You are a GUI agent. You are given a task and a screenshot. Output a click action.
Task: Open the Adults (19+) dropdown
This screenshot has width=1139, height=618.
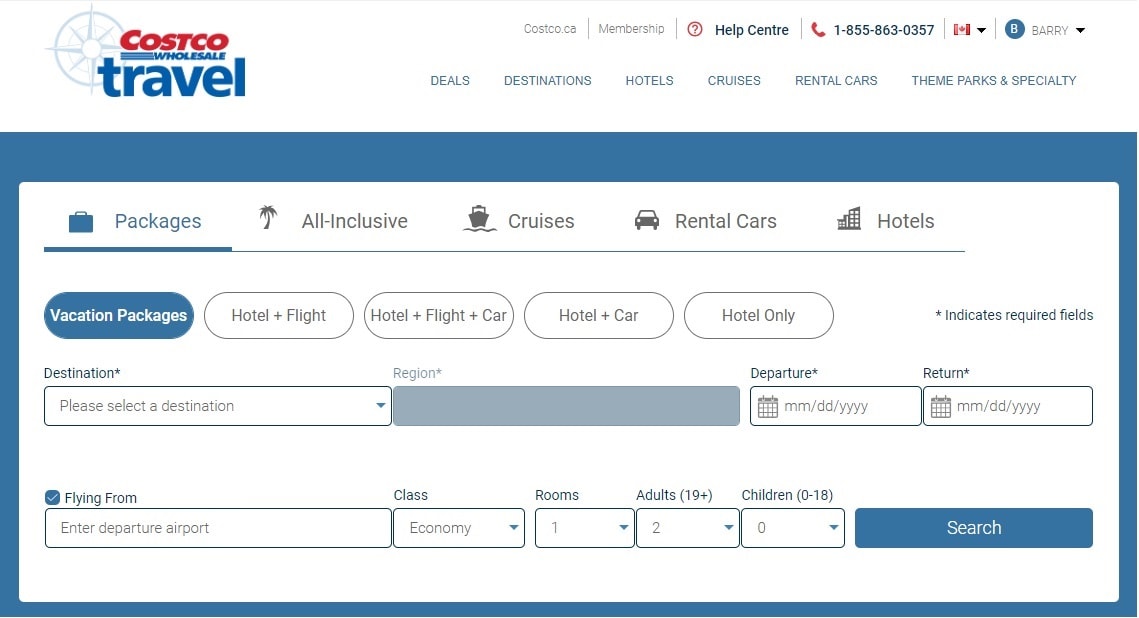tap(687, 528)
